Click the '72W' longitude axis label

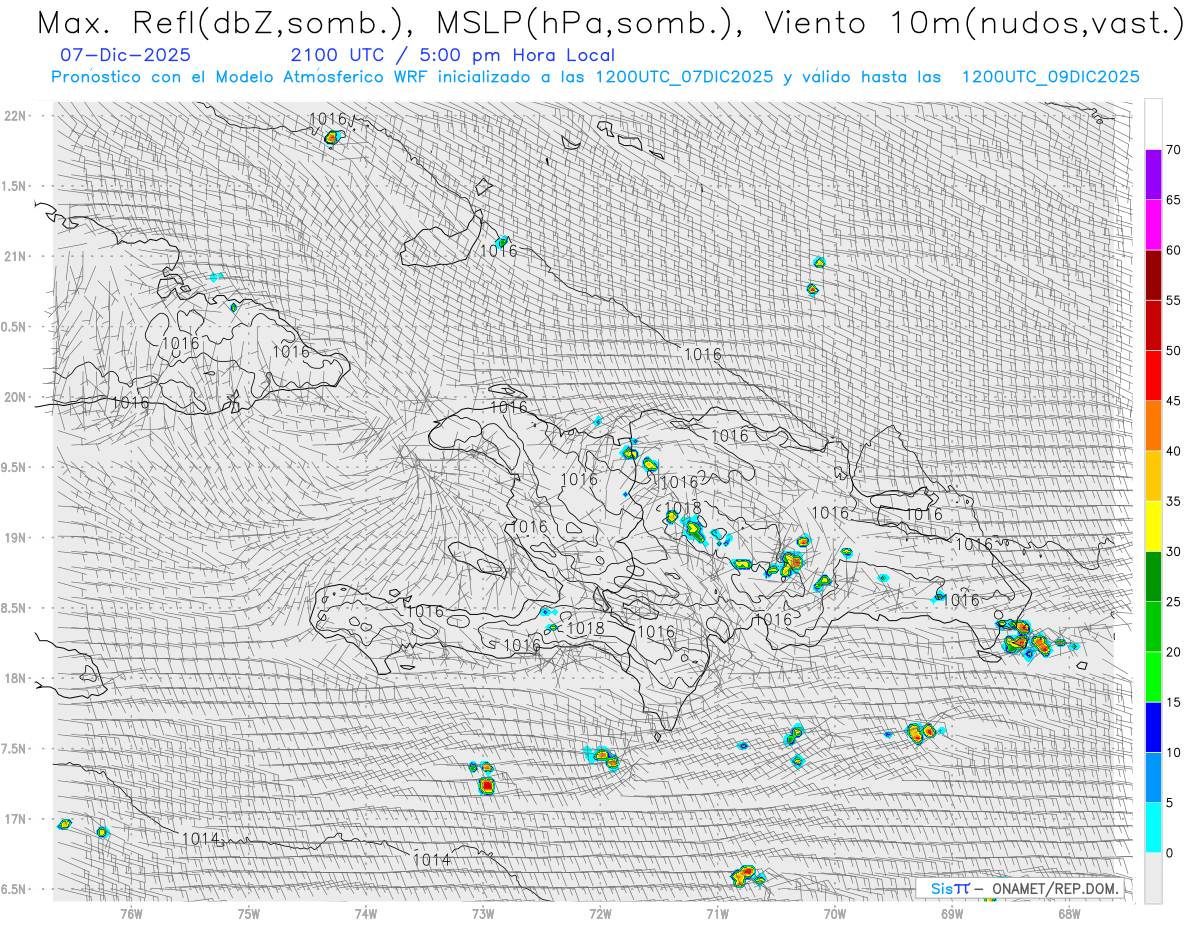[600, 913]
